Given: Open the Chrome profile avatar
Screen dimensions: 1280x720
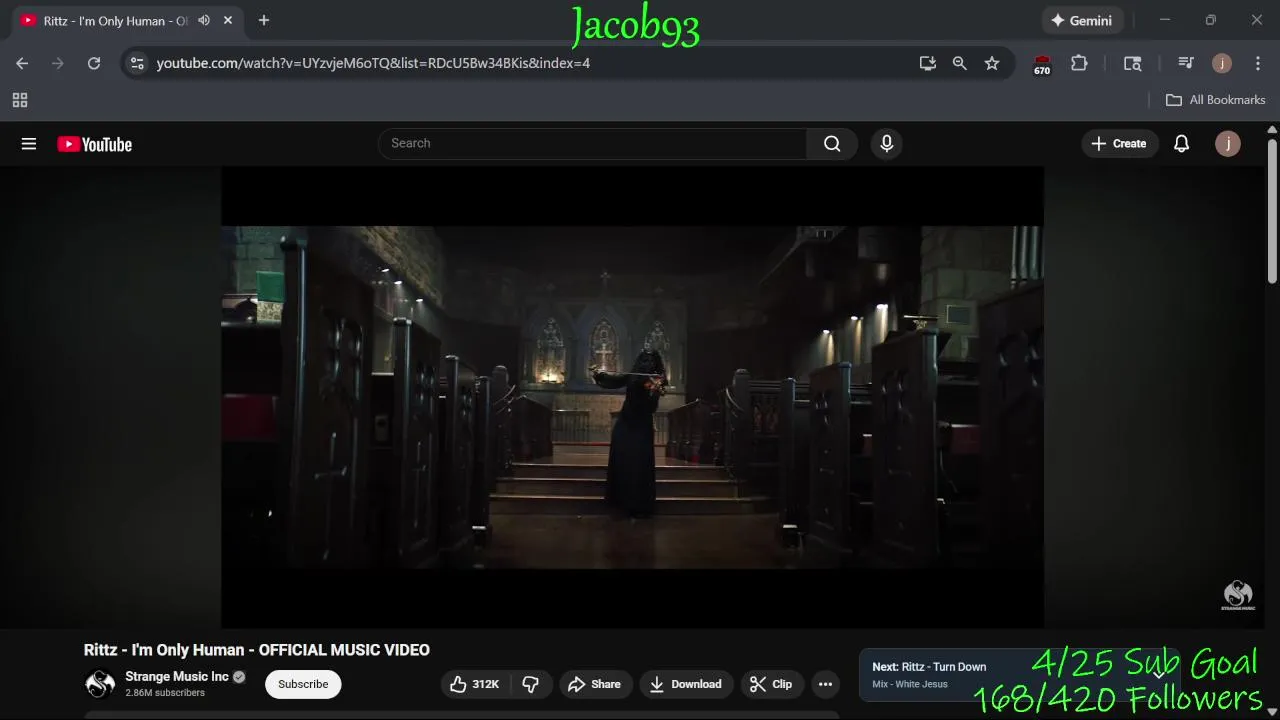Looking at the screenshot, I should (x=1222, y=63).
